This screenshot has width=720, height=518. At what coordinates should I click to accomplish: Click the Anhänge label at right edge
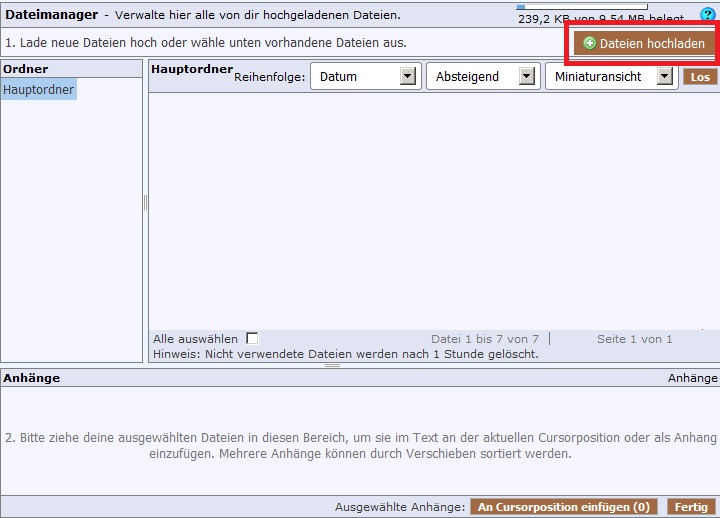coord(692,378)
